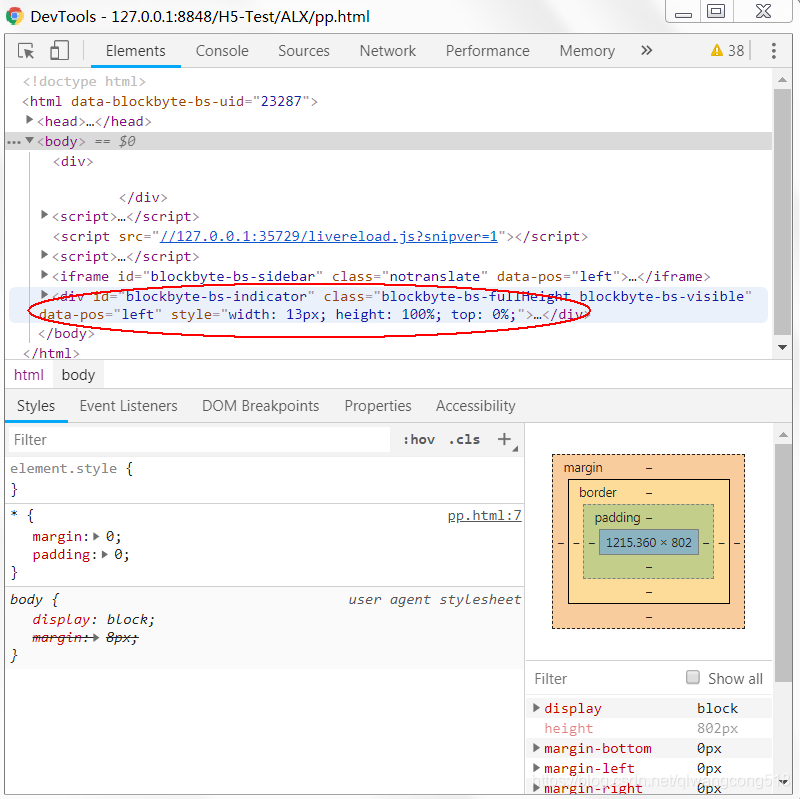Open the Accessibility sub-tab

pos(476,406)
